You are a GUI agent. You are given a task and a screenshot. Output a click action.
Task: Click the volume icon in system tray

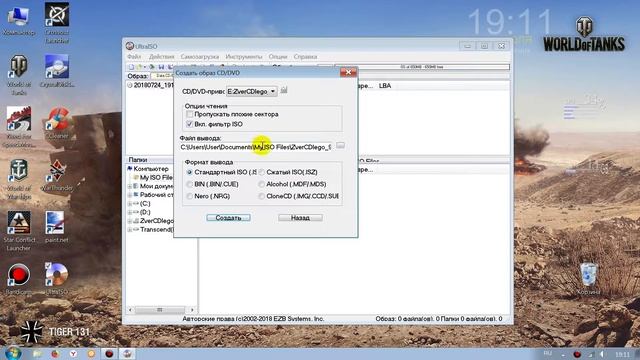pos(602,354)
